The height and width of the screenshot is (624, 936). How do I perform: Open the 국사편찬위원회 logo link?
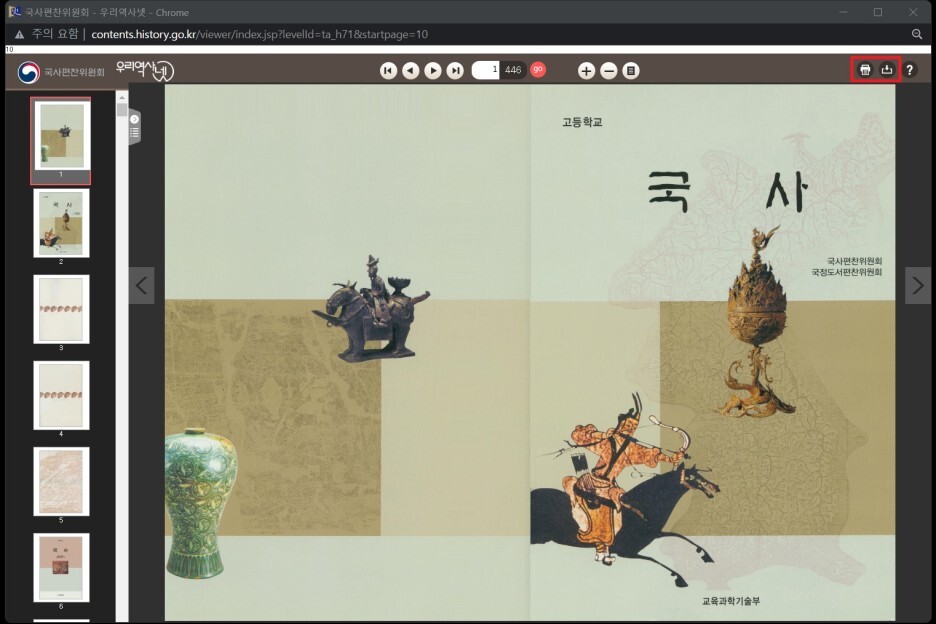pyautogui.click(x=61, y=72)
